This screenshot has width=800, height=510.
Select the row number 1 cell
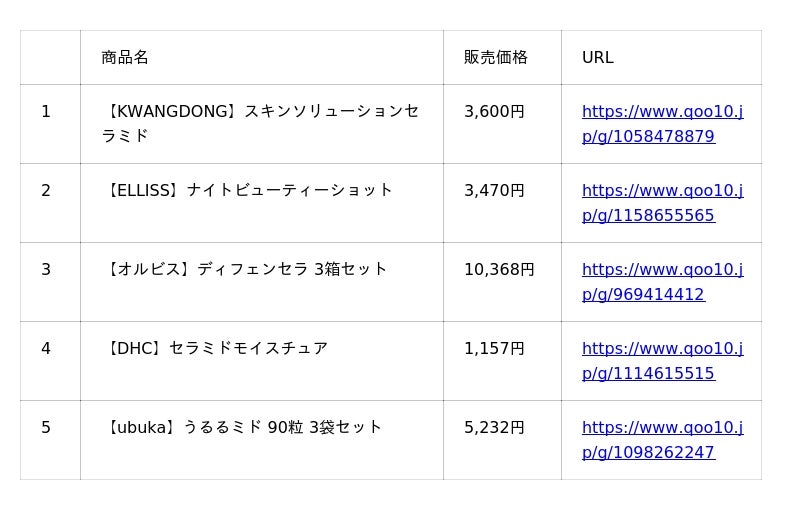pos(46,112)
